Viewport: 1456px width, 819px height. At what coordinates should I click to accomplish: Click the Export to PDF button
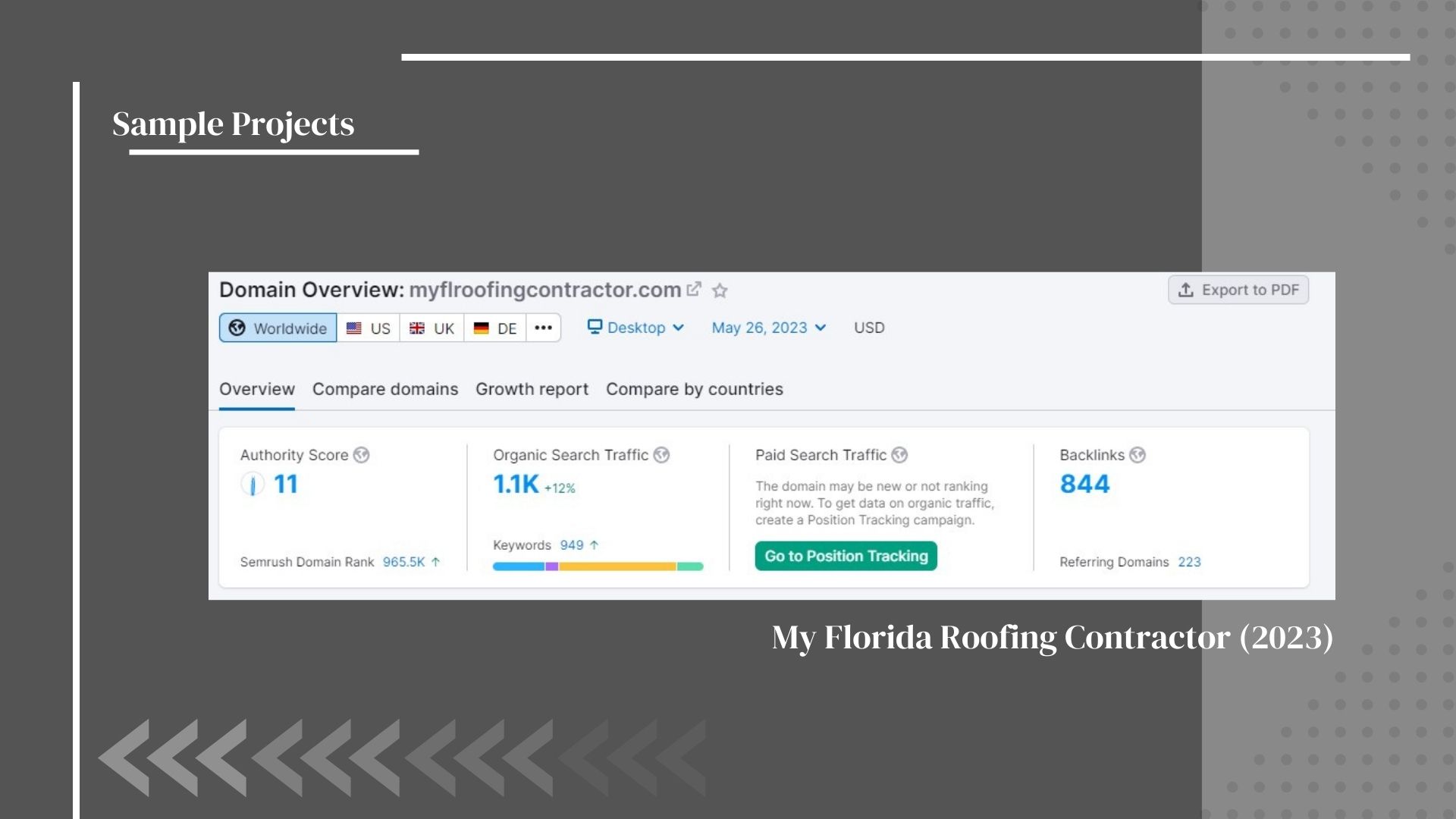(1238, 290)
